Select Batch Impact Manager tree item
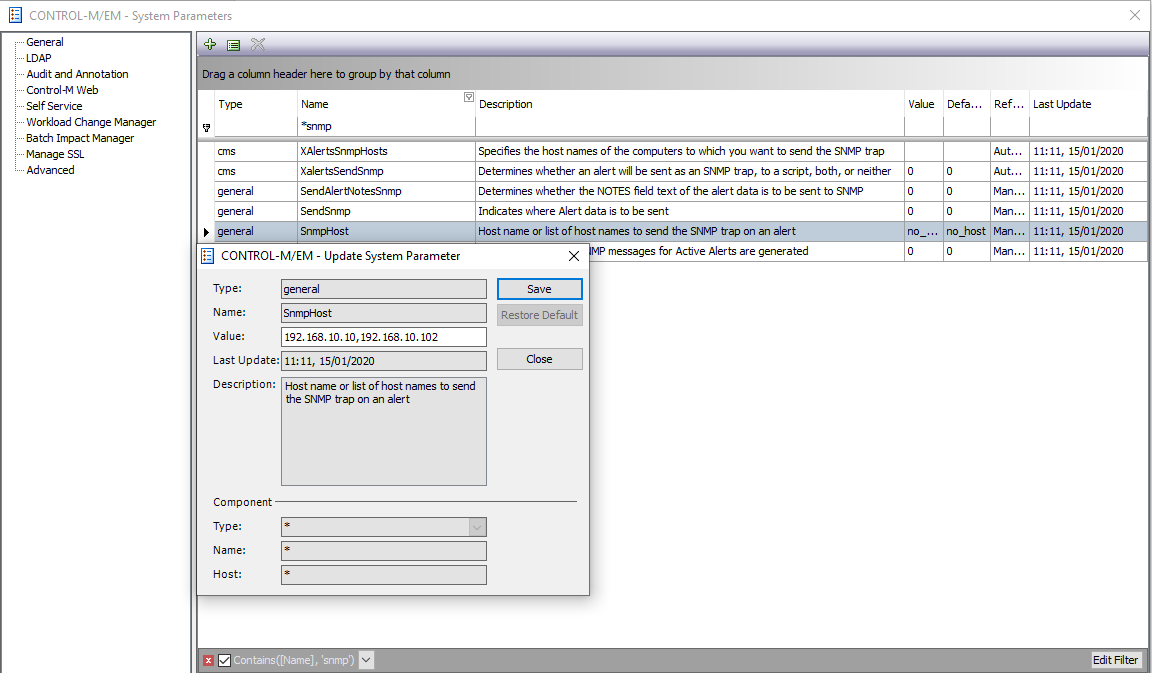Image resolution: width=1152 pixels, height=673 pixels. 80,138
